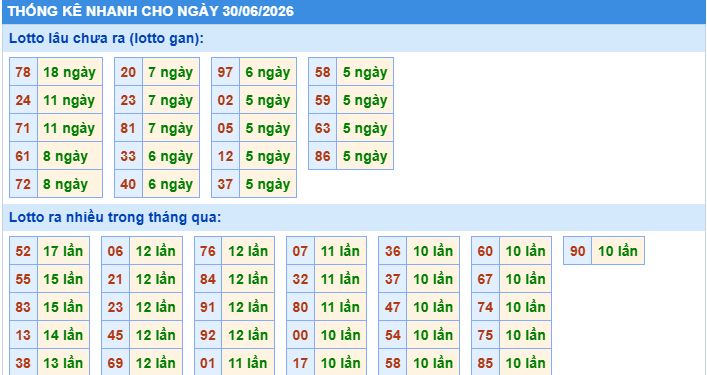Select frequent number 06

(x=115, y=251)
